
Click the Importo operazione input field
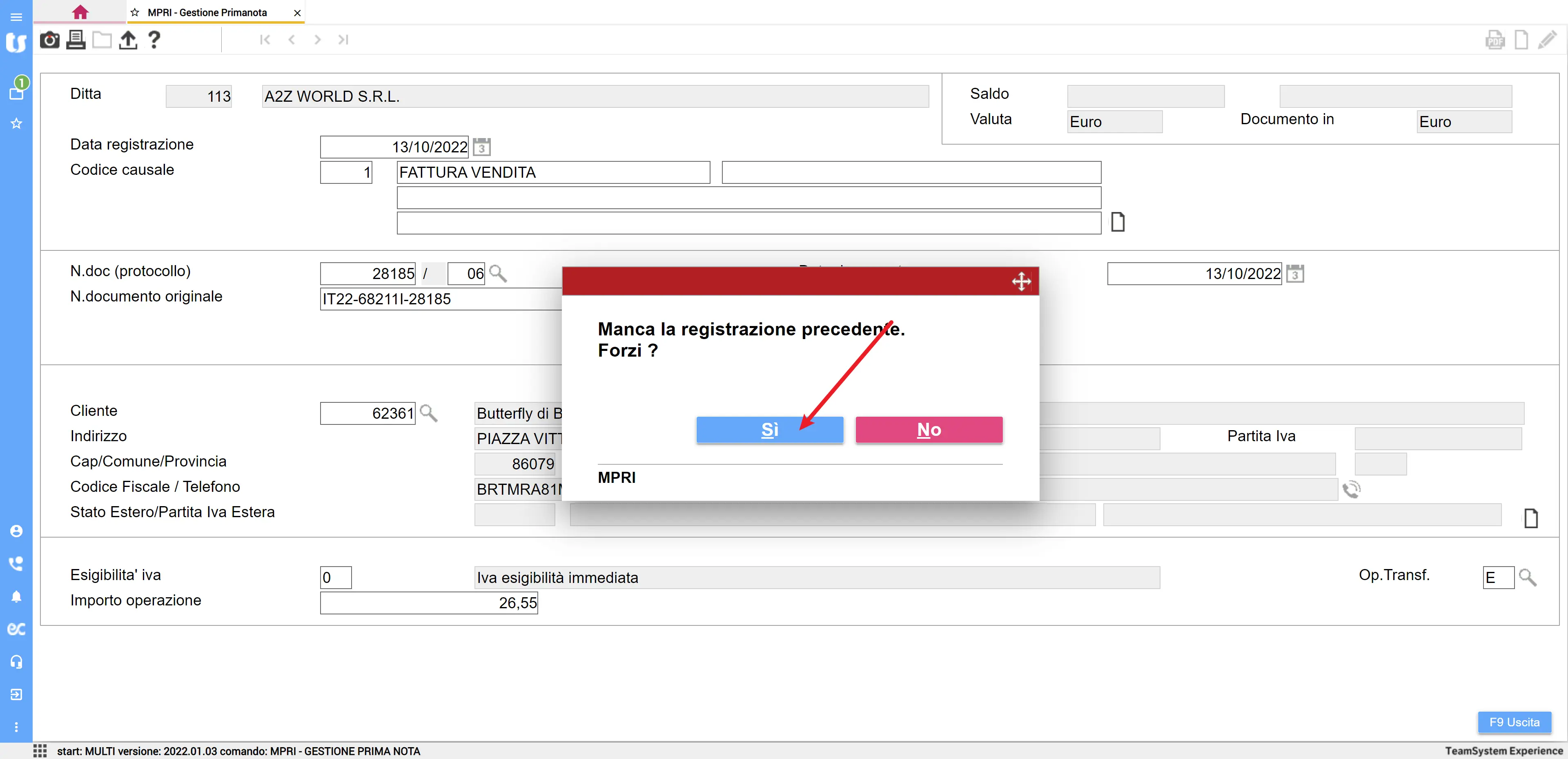click(429, 603)
